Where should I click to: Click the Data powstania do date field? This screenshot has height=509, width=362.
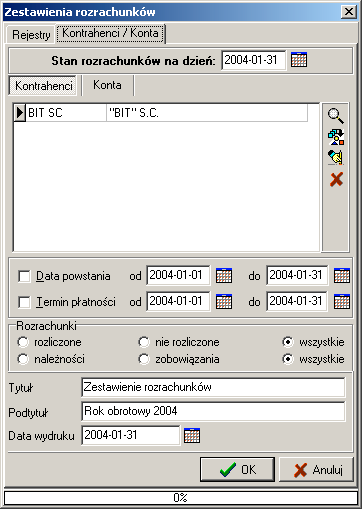pyautogui.click(x=297, y=275)
